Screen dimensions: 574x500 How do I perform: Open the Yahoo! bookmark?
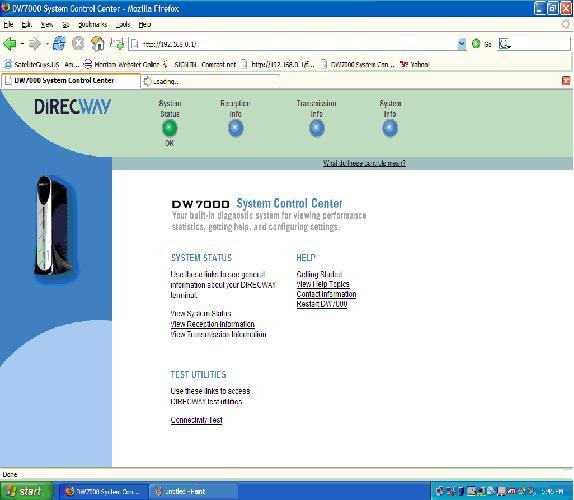[x=414, y=64]
